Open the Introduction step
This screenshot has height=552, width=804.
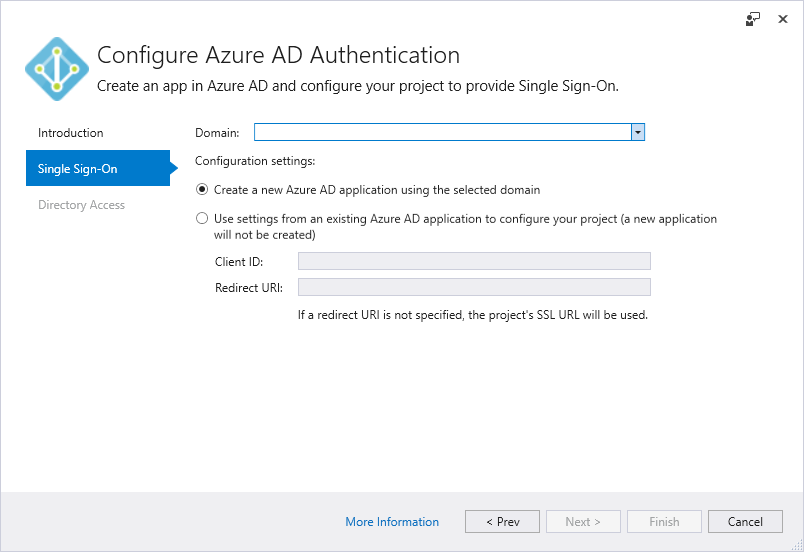coord(71,133)
